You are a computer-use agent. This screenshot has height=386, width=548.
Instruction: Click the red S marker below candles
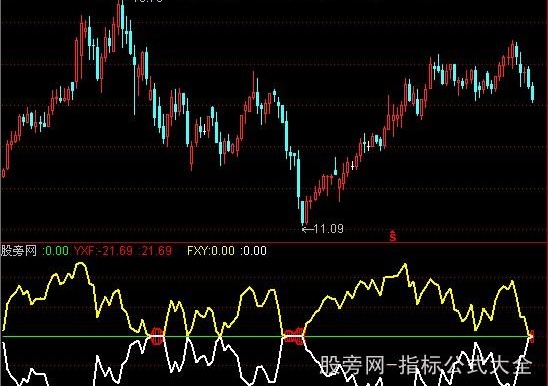[x=393, y=236]
